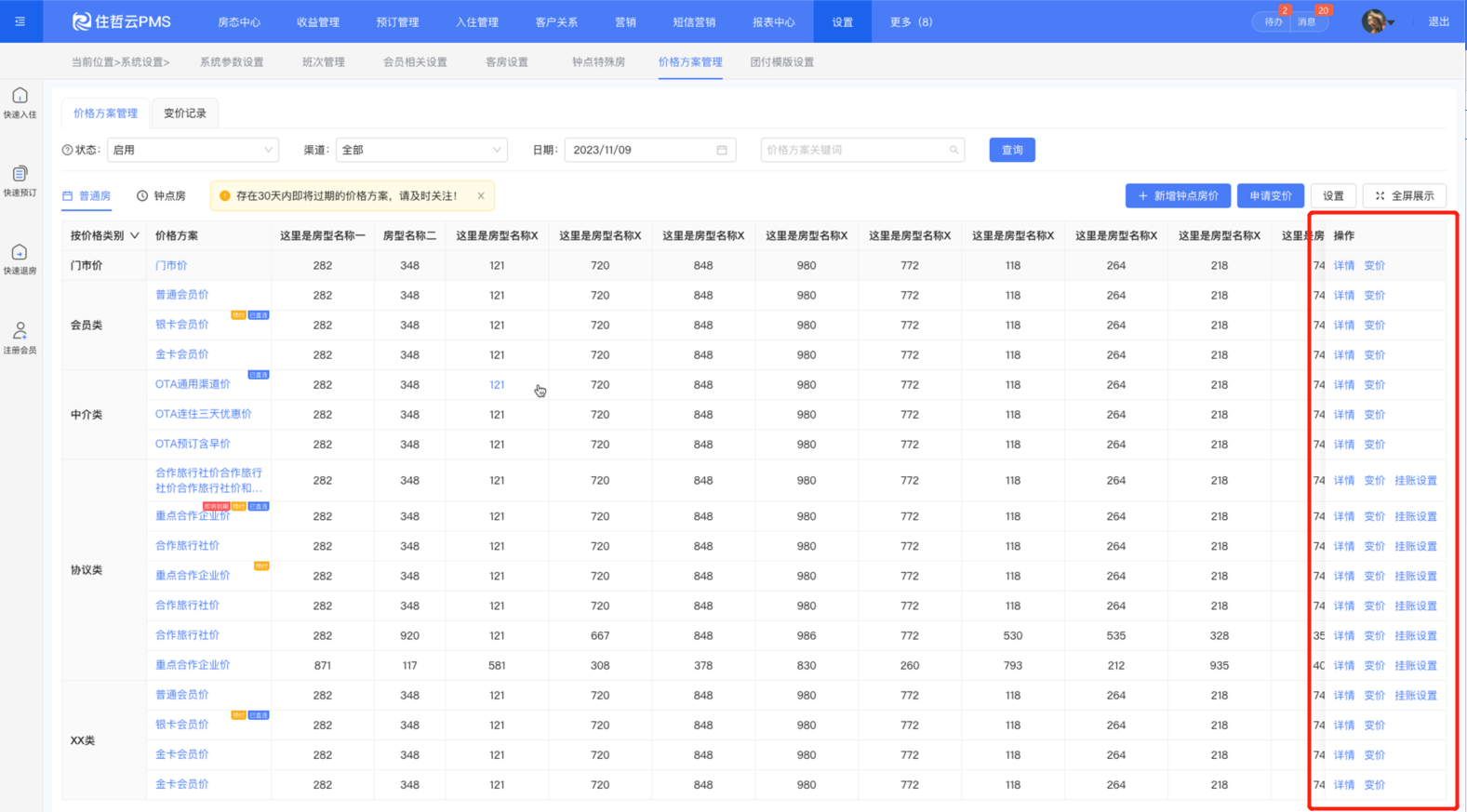Click the 房型名称二 column header
This screenshot has width=1467, height=812.
(x=409, y=235)
